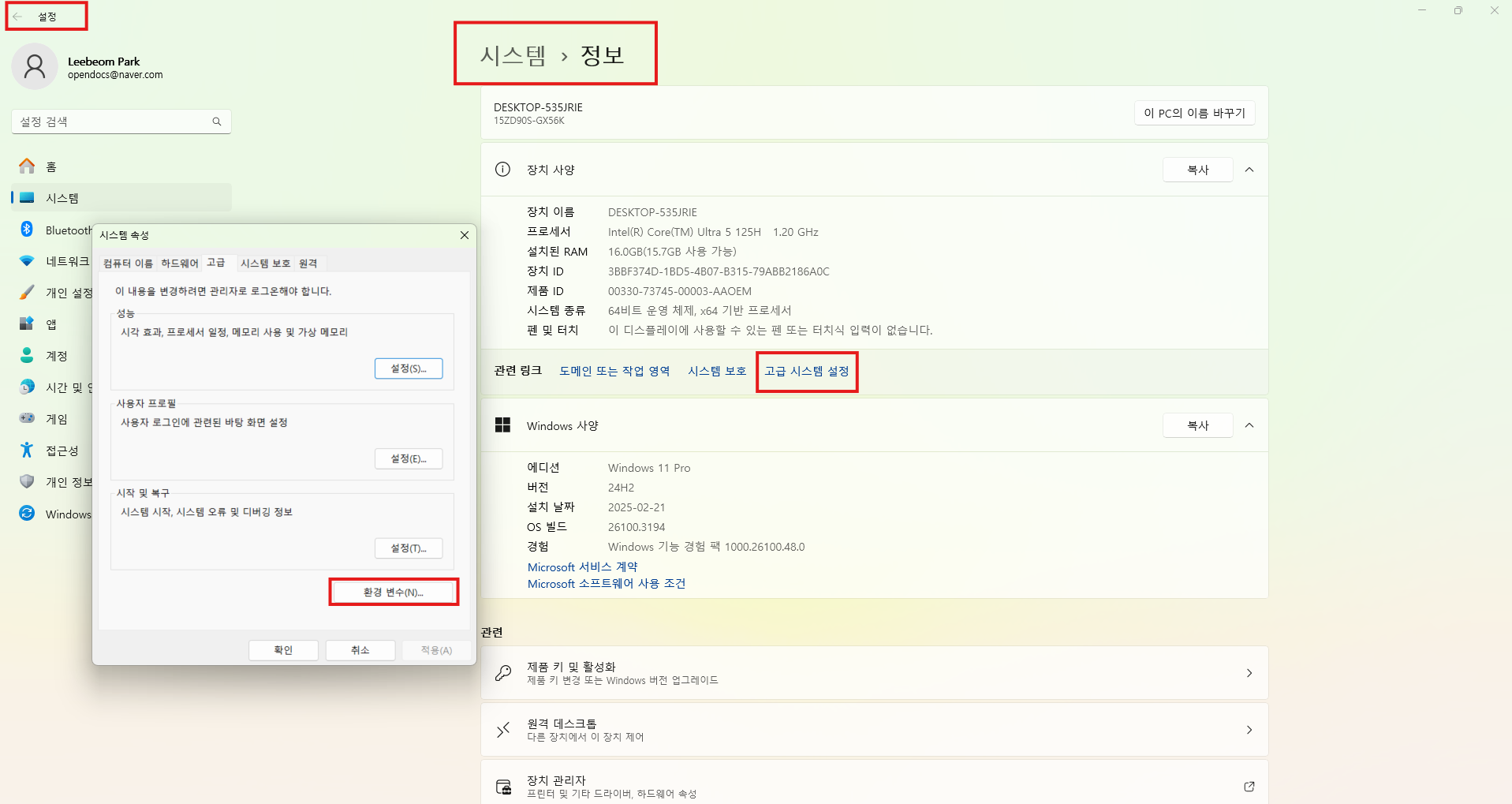
Task: Click the 장치 관리자 device icon
Action: [503, 787]
